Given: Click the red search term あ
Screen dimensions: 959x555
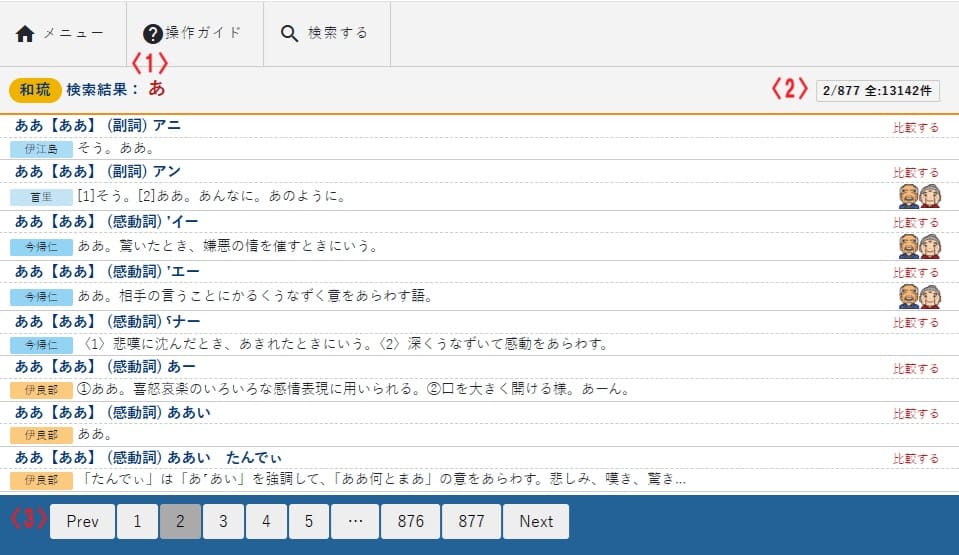Looking at the screenshot, I should 157,89.
